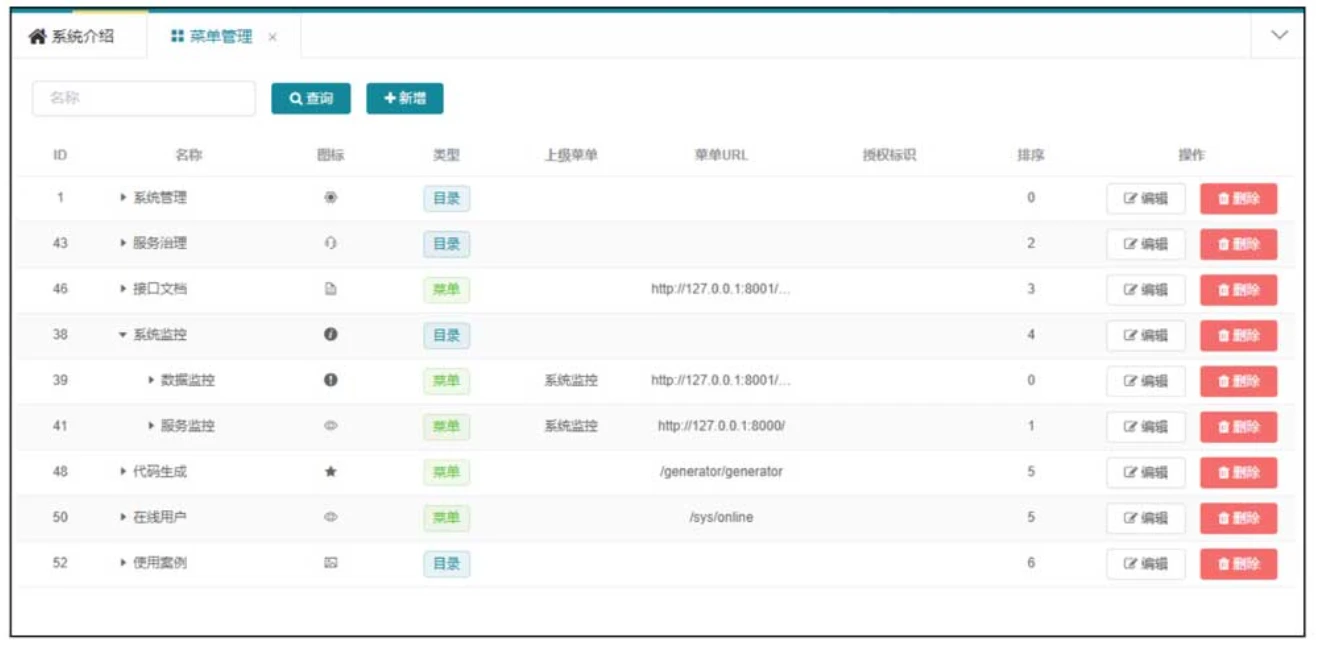
Task: Switch to the 系统介绍 tab
Action: [71, 37]
